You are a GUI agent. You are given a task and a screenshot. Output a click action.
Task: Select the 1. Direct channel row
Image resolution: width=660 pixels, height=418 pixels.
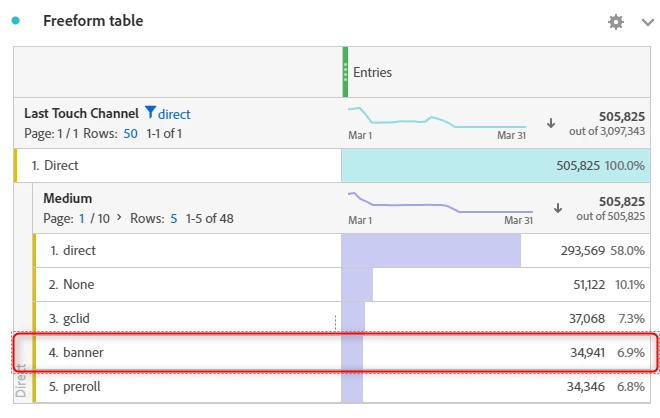(x=332, y=165)
